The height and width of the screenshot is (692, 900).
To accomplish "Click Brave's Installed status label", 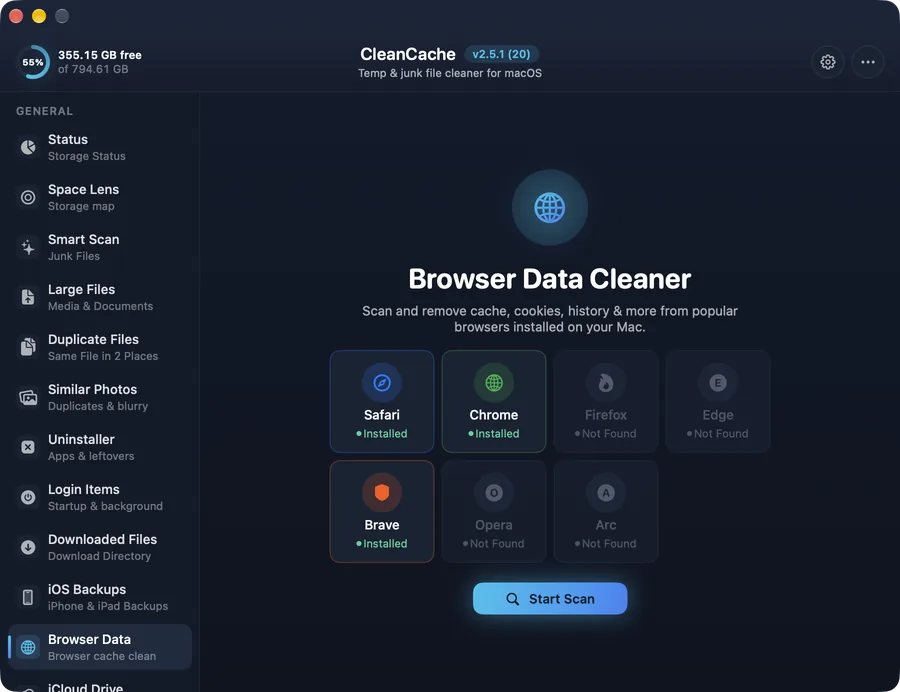I will (x=382, y=543).
